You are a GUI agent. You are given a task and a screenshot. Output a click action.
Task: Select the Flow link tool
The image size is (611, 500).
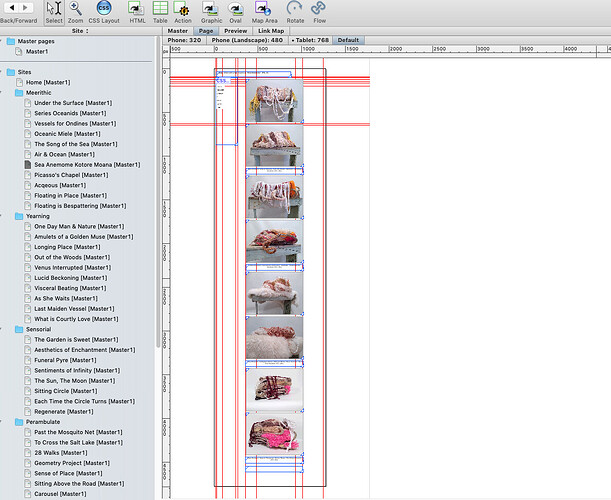coord(319,12)
